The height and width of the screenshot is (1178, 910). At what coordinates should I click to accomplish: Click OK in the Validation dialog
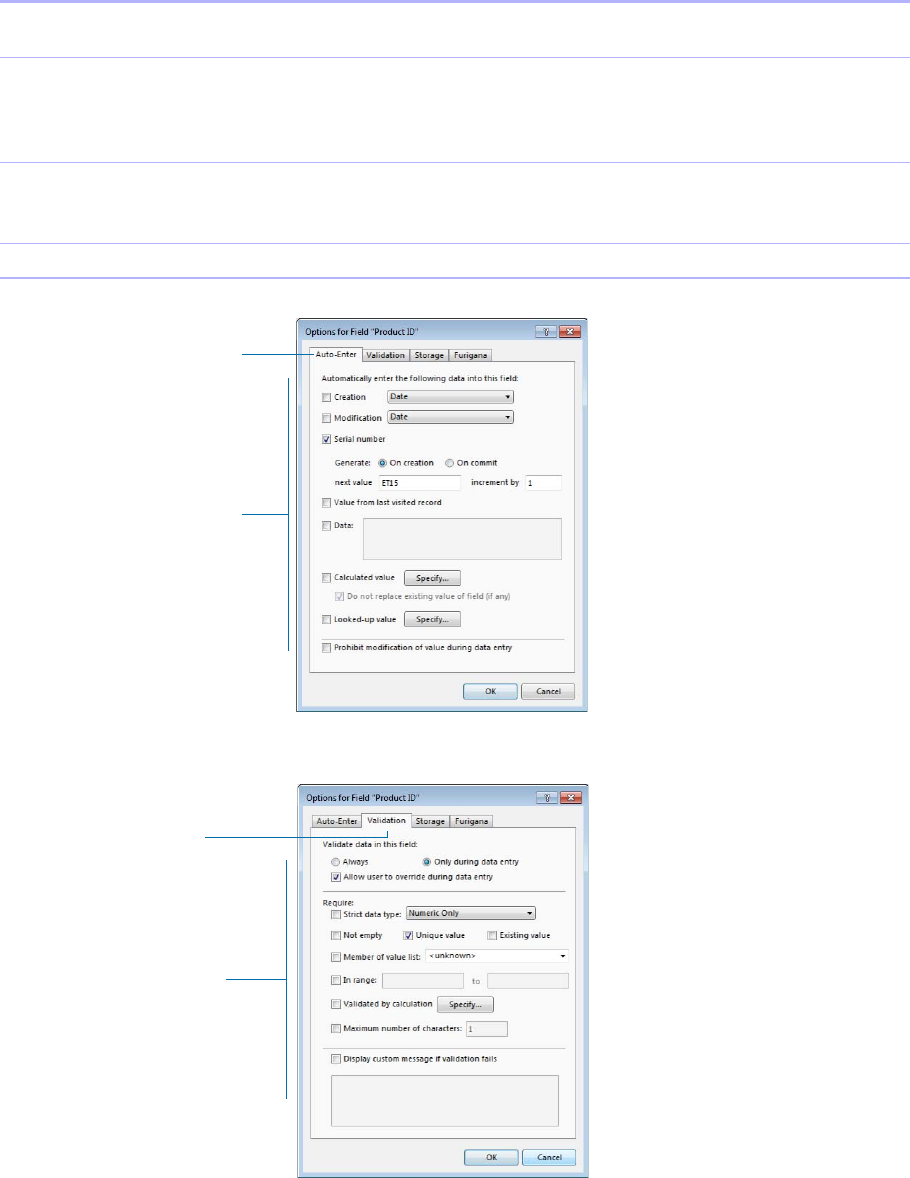[x=491, y=1157]
